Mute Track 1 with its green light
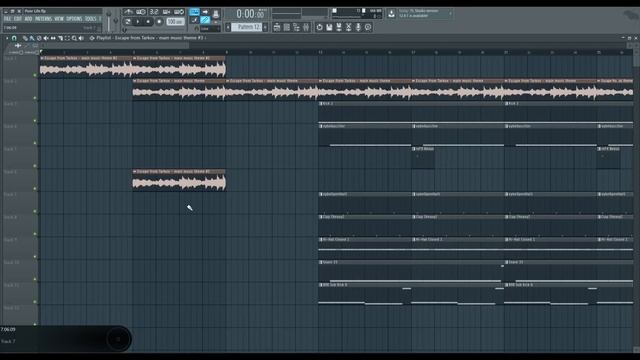 pyautogui.click(x=35, y=75)
